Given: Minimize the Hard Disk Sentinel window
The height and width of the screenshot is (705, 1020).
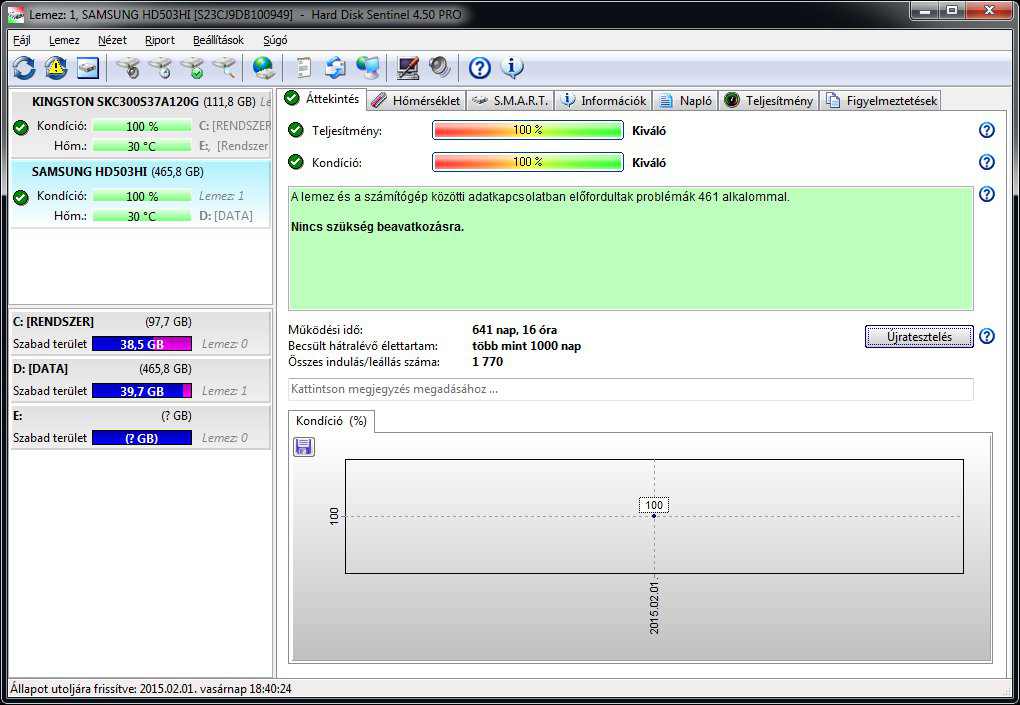Looking at the screenshot, I should coord(925,11).
